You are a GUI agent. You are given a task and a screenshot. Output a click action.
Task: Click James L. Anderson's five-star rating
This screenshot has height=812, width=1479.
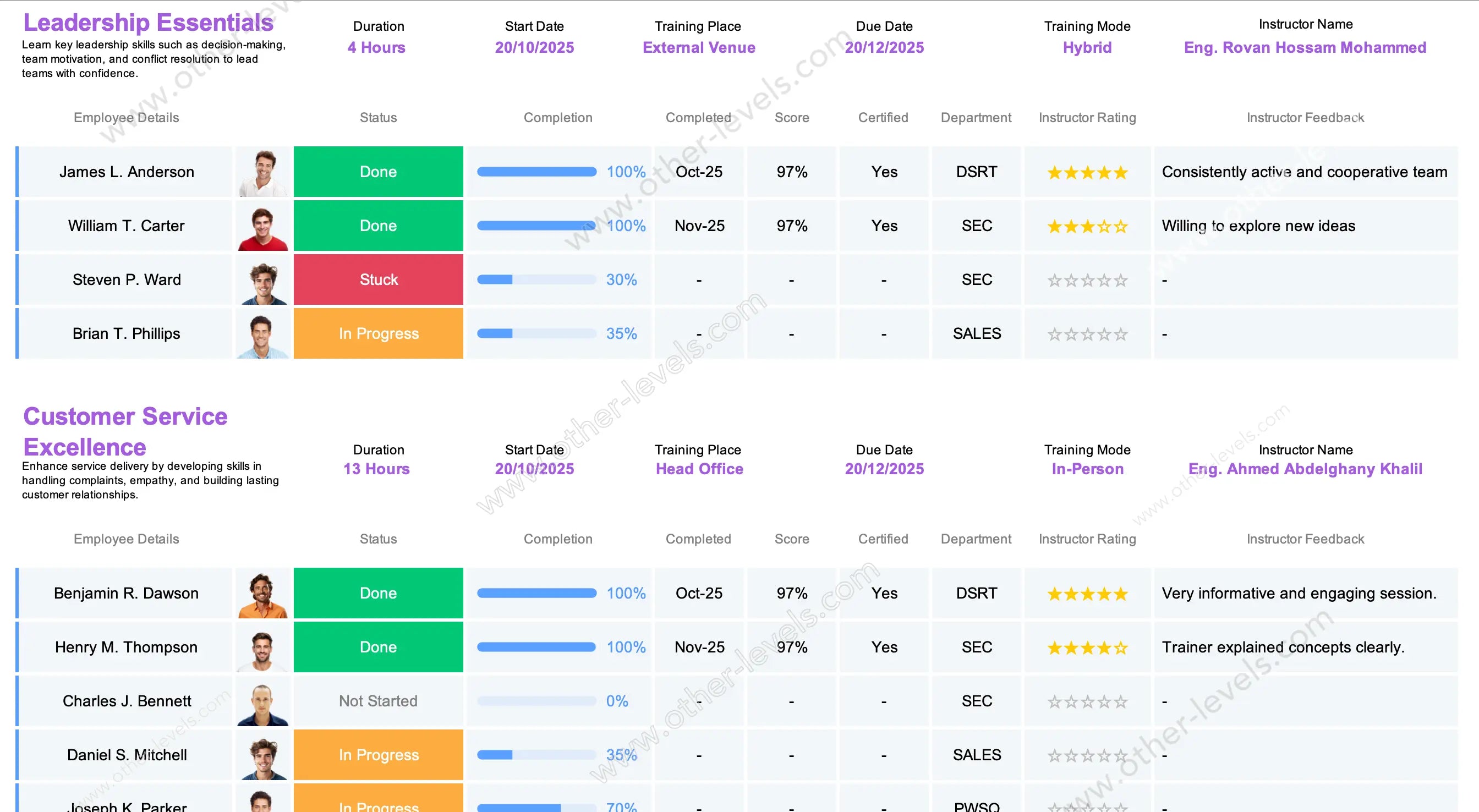tap(1087, 172)
